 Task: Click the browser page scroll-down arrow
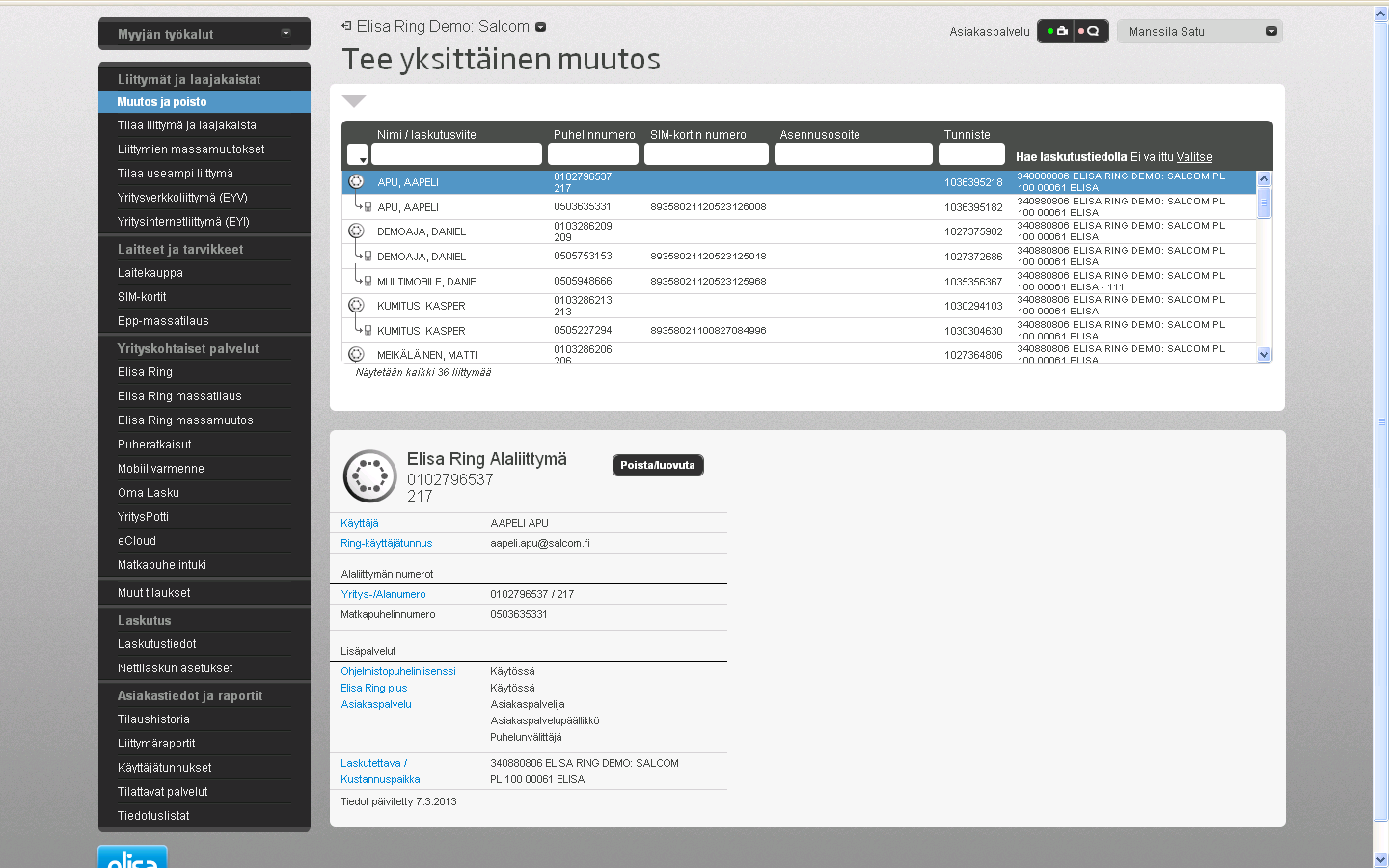point(1381,859)
